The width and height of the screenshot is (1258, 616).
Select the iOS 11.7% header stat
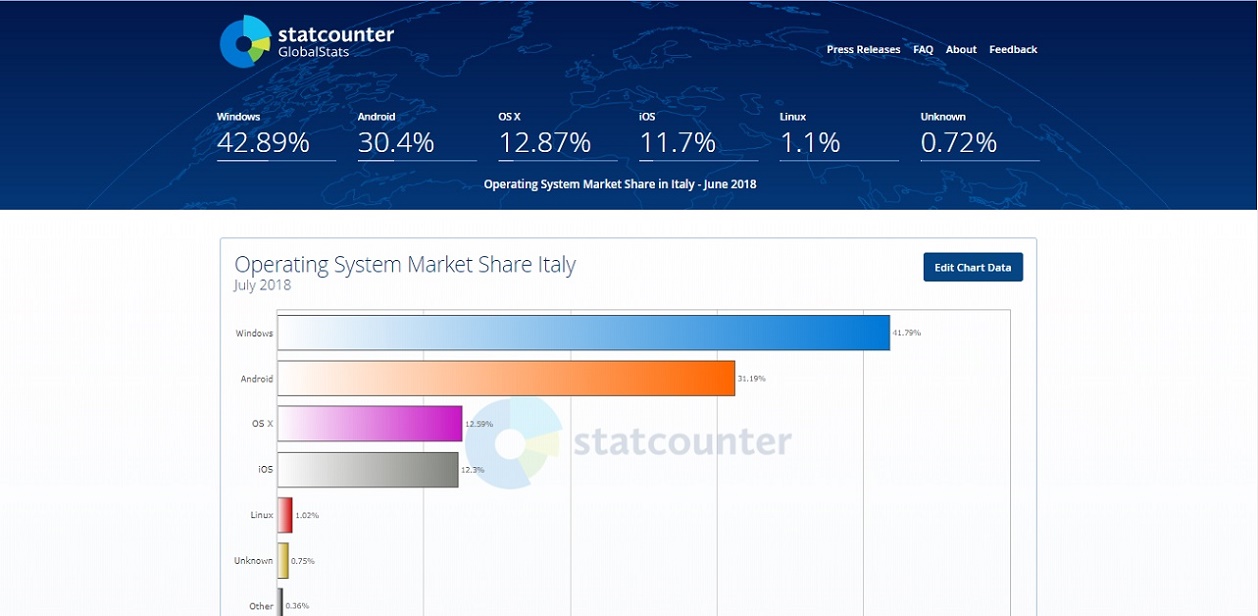click(699, 135)
